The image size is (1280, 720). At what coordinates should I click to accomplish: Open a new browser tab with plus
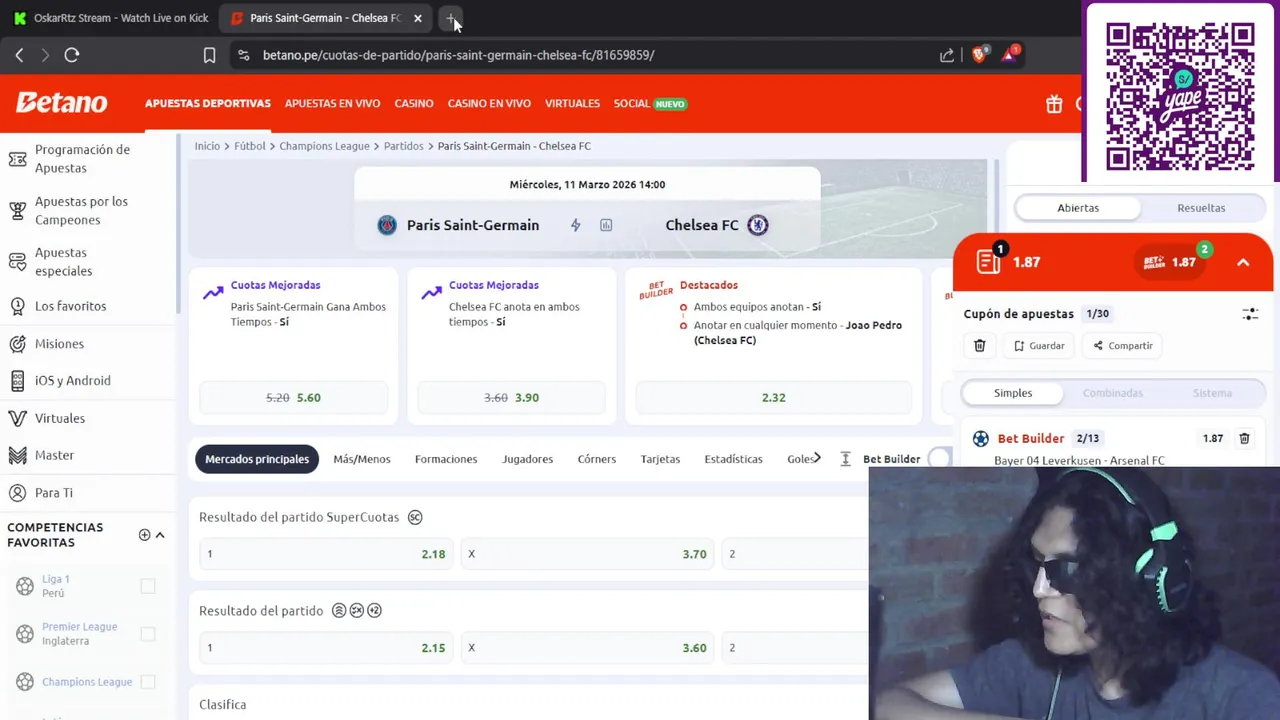pyautogui.click(x=452, y=18)
